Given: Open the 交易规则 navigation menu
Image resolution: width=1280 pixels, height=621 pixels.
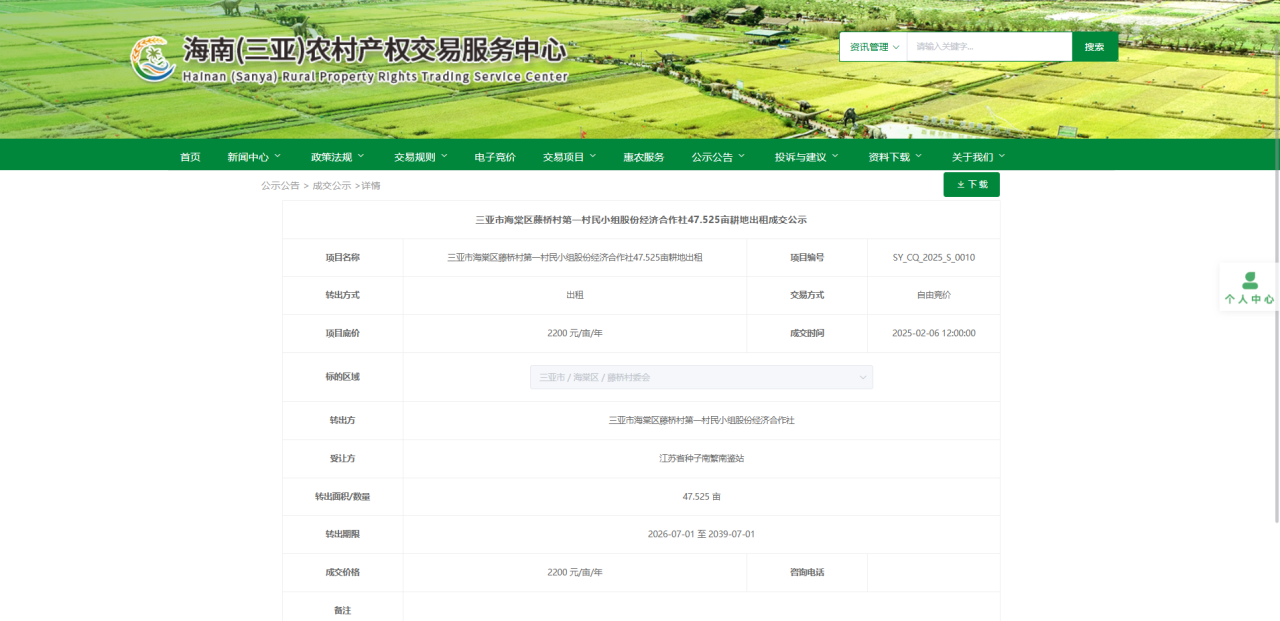Looking at the screenshot, I should [420, 157].
